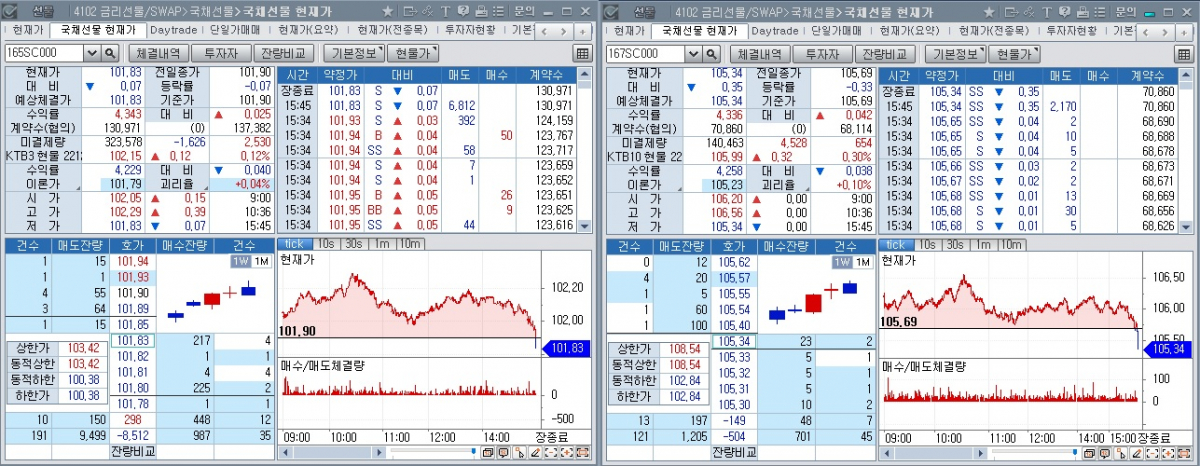The height and width of the screenshot is (466, 1200).
Task: Click chart copy icon under left chart
Action: click(488, 452)
